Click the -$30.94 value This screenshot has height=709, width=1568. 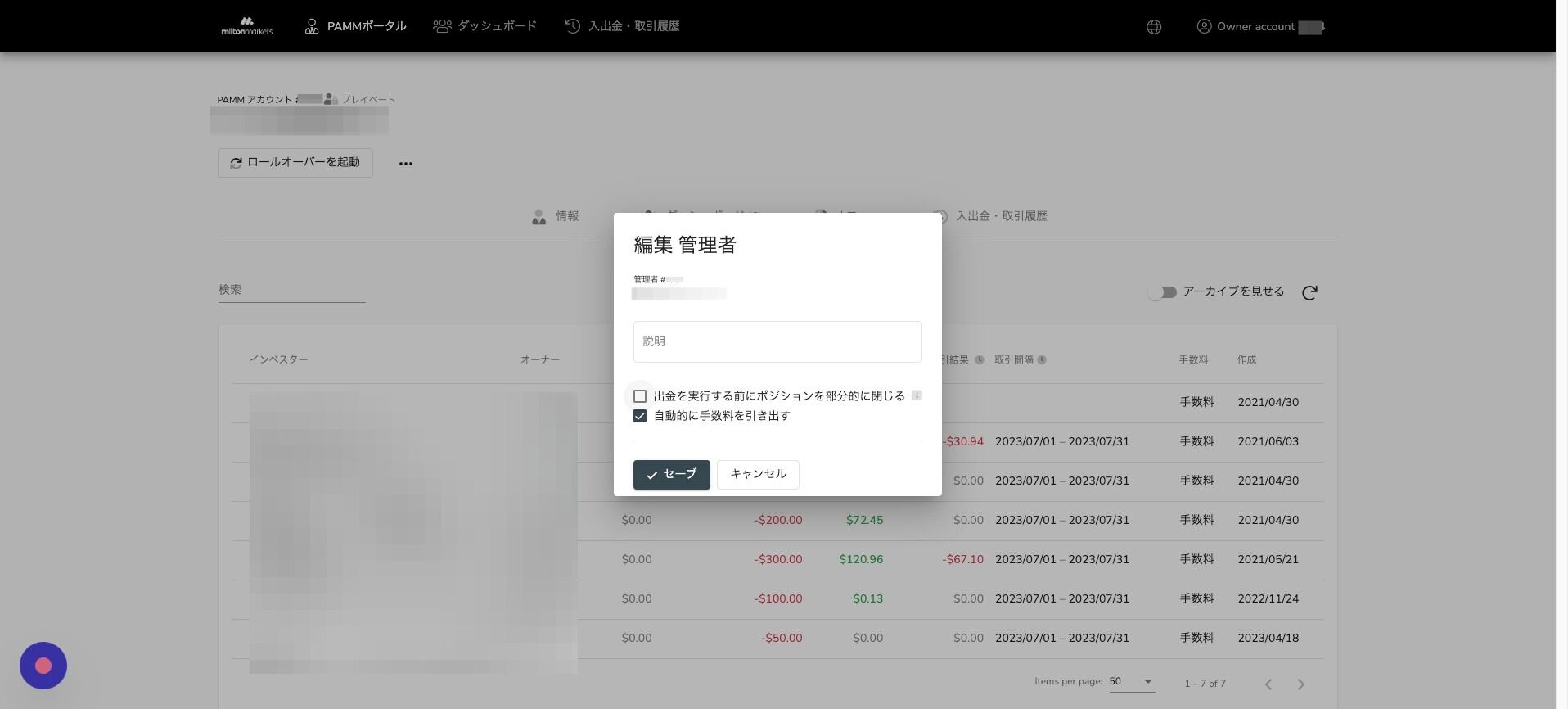tap(963, 441)
